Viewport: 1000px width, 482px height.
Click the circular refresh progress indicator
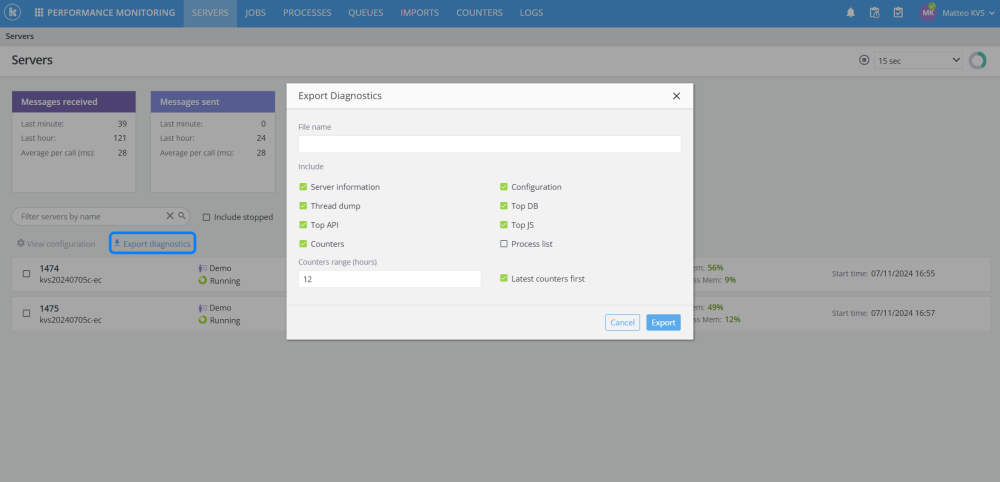point(977,61)
